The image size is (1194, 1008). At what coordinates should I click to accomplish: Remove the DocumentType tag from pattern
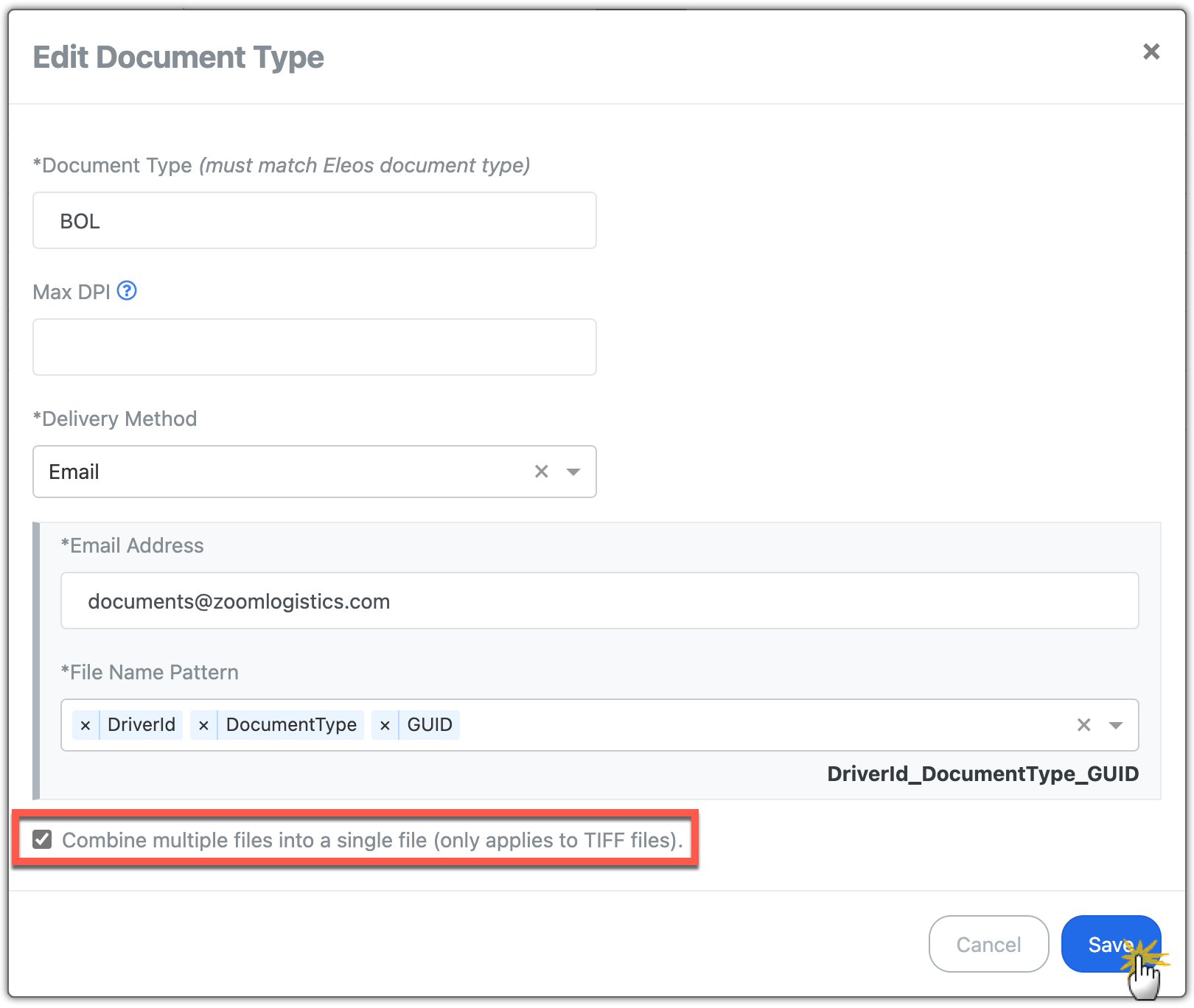coord(203,725)
